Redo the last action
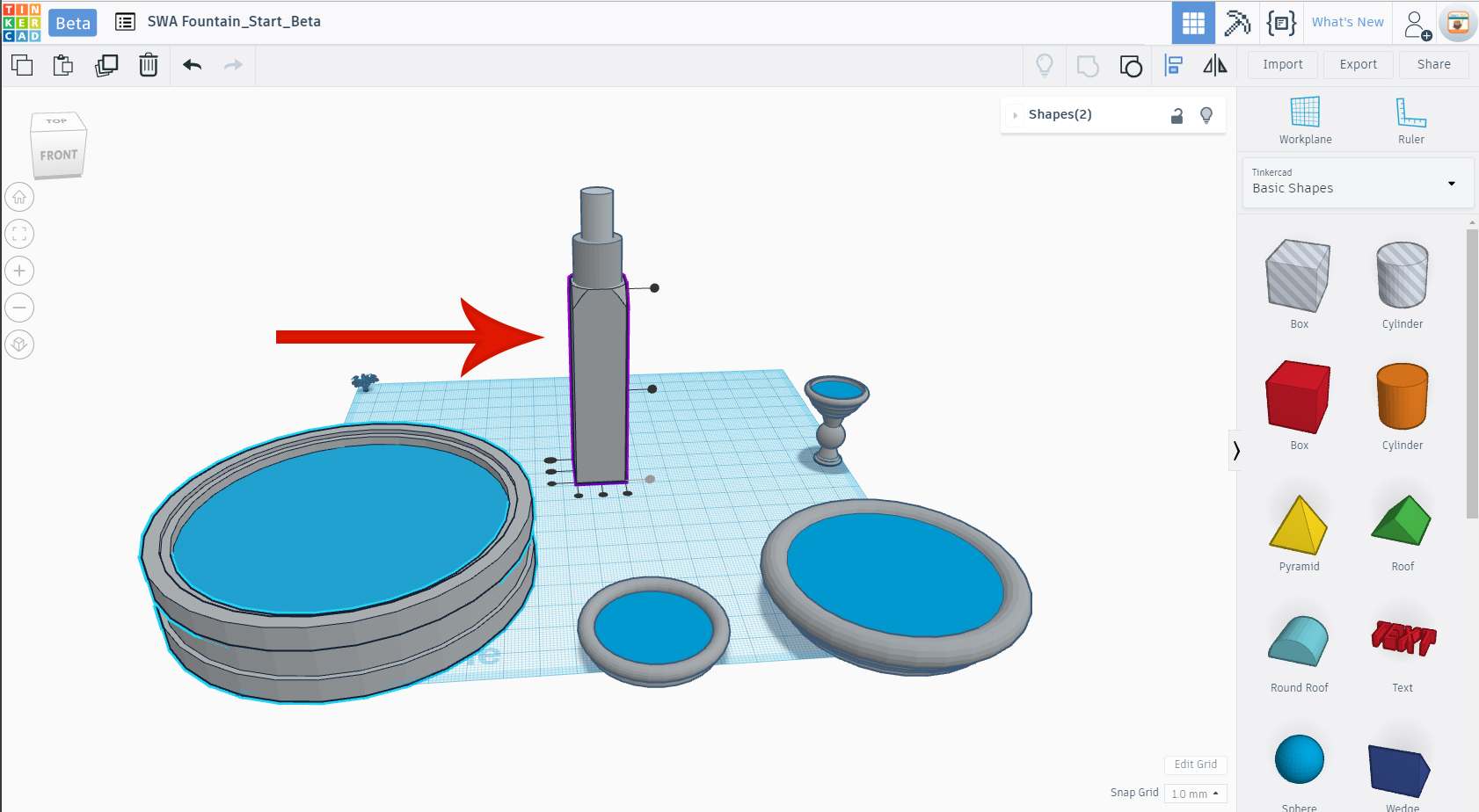Image resolution: width=1479 pixels, height=812 pixels. pyautogui.click(x=233, y=65)
